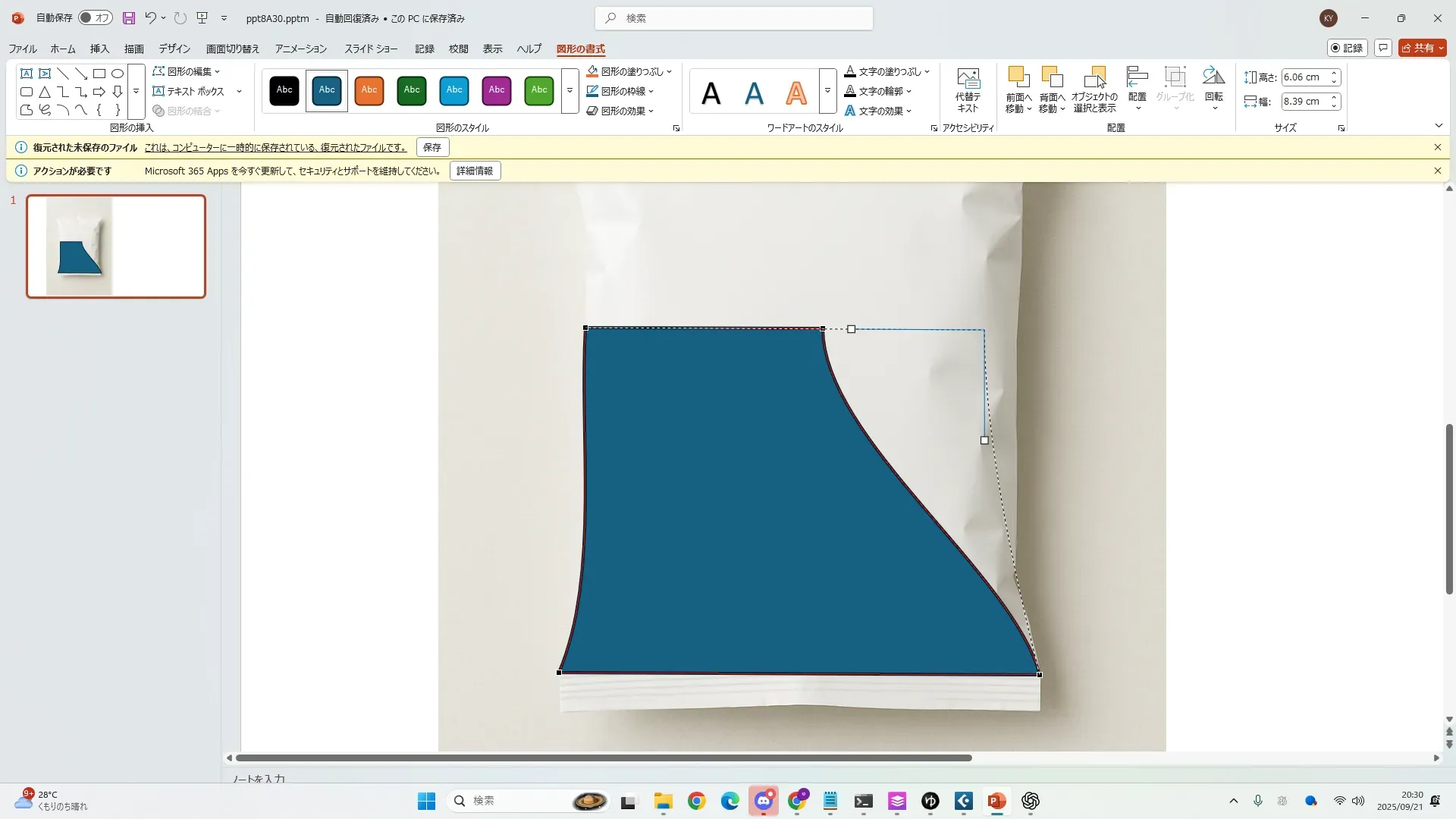
Task: Expand the Shape Fill dropdown
Action: [670, 72]
